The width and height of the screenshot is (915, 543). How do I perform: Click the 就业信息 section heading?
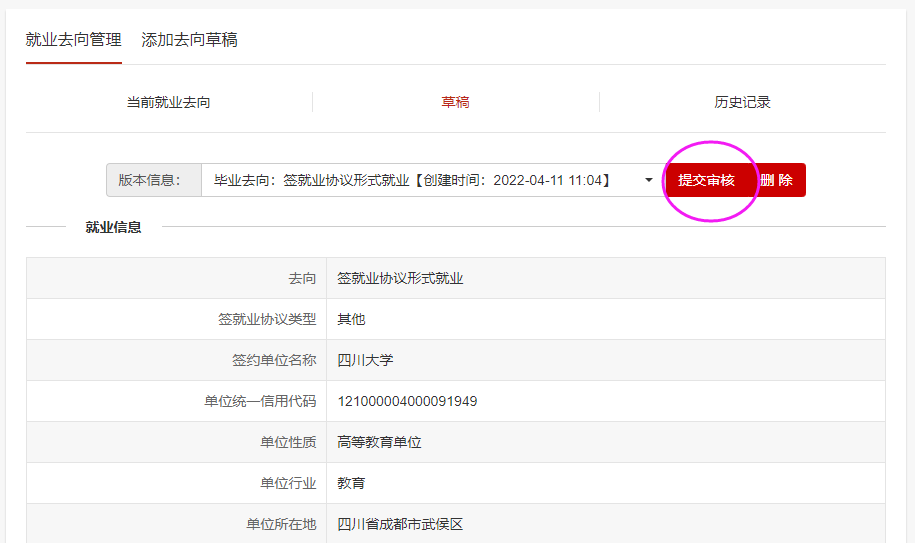pyautogui.click(x=113, y=227)
